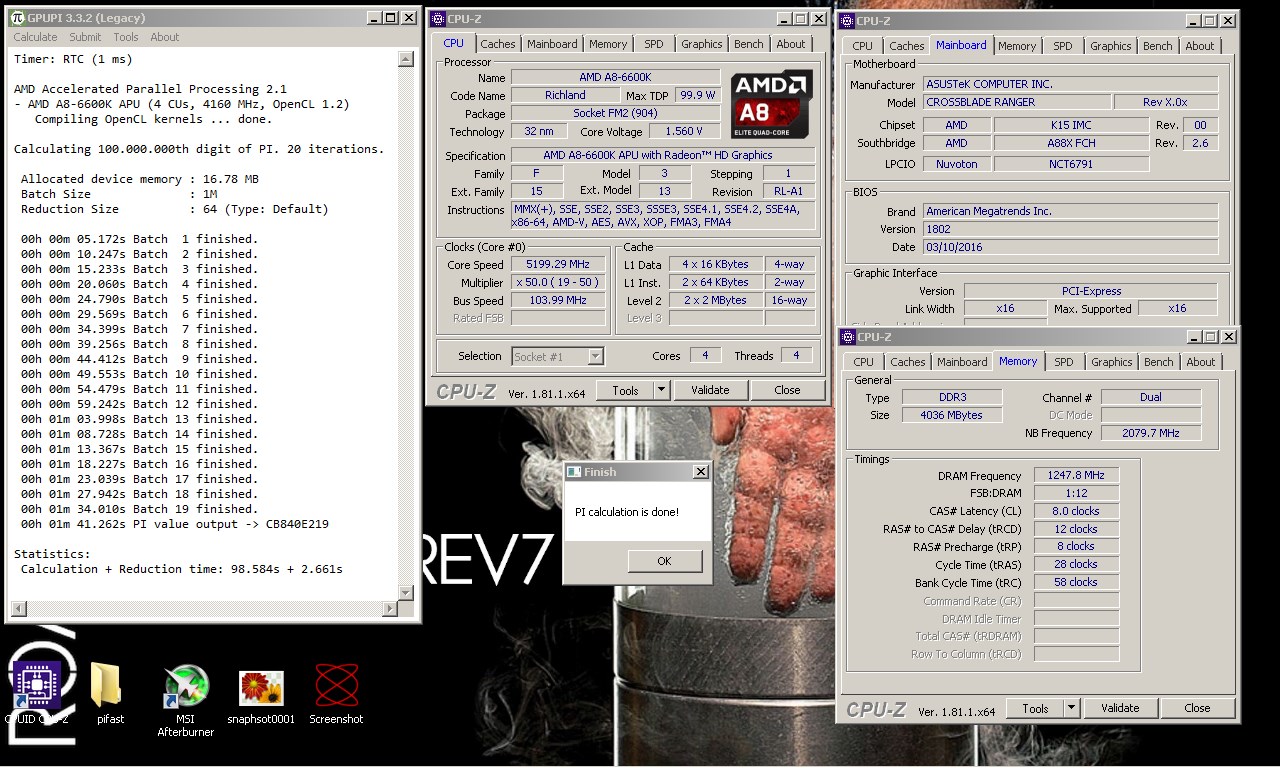This screenshot has height=768, width=1280.
Task: Click the GPUPI title bar pi icon
Action: click(x=16, y=18)
